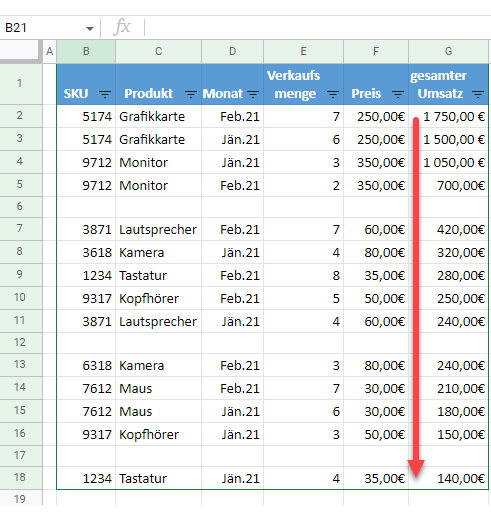Select row 6 header
Viewport: 491px width, 516px height.
point(20,207)
